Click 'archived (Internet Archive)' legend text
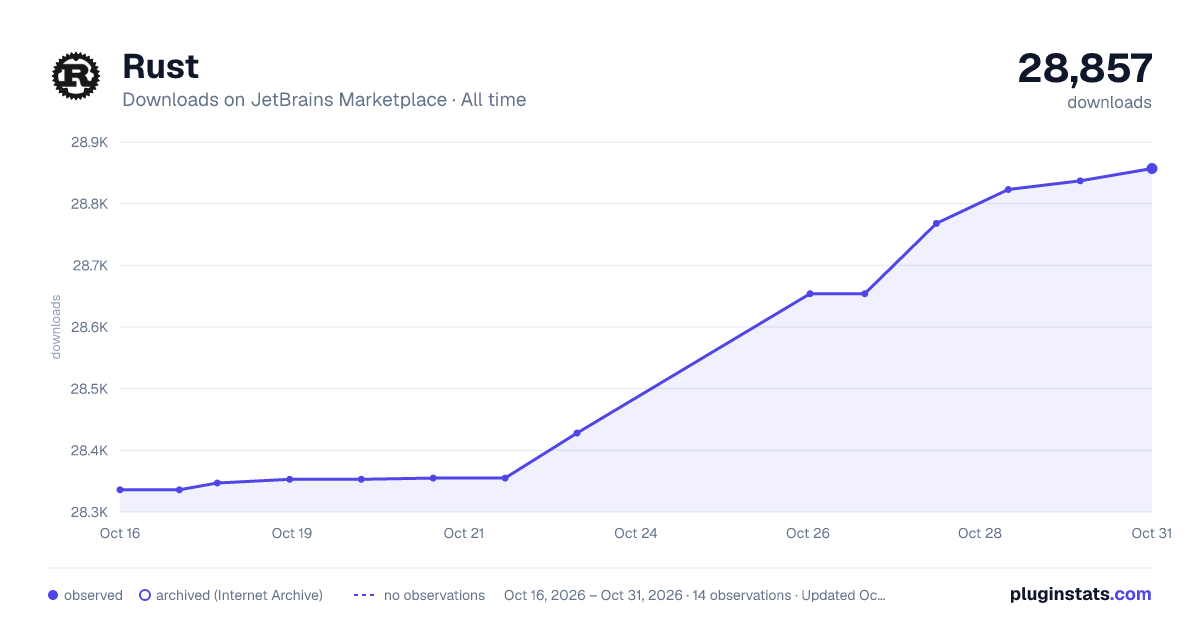The image size is (1200, 630). point(239,595)
